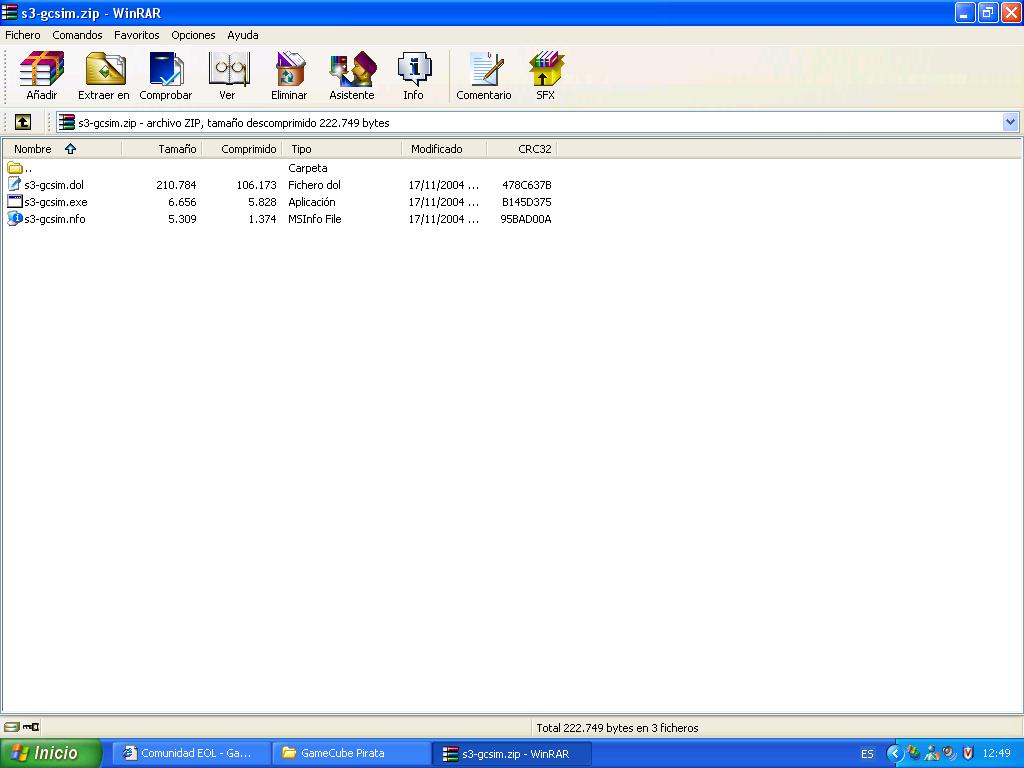Click the Inicio start button
The image size is (1024, 768).
tap(51, 753)
